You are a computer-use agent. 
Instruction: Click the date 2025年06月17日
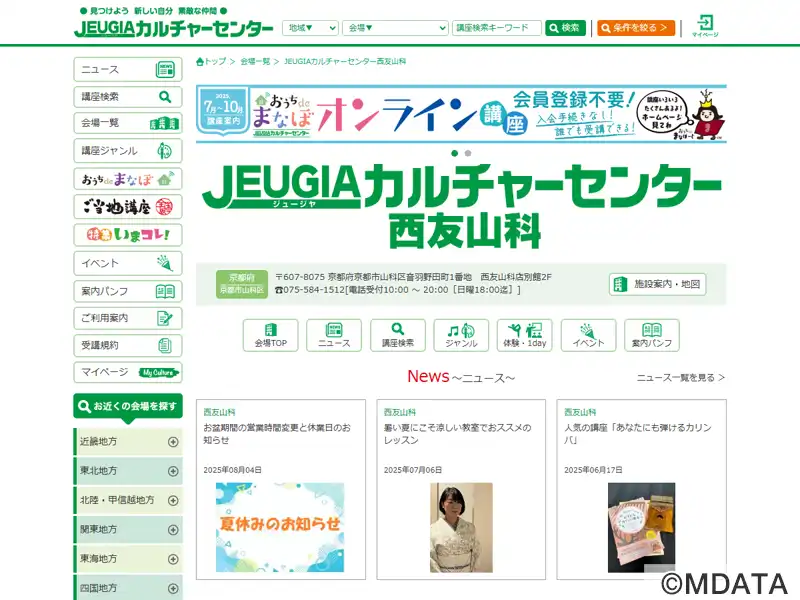[593, 470]
